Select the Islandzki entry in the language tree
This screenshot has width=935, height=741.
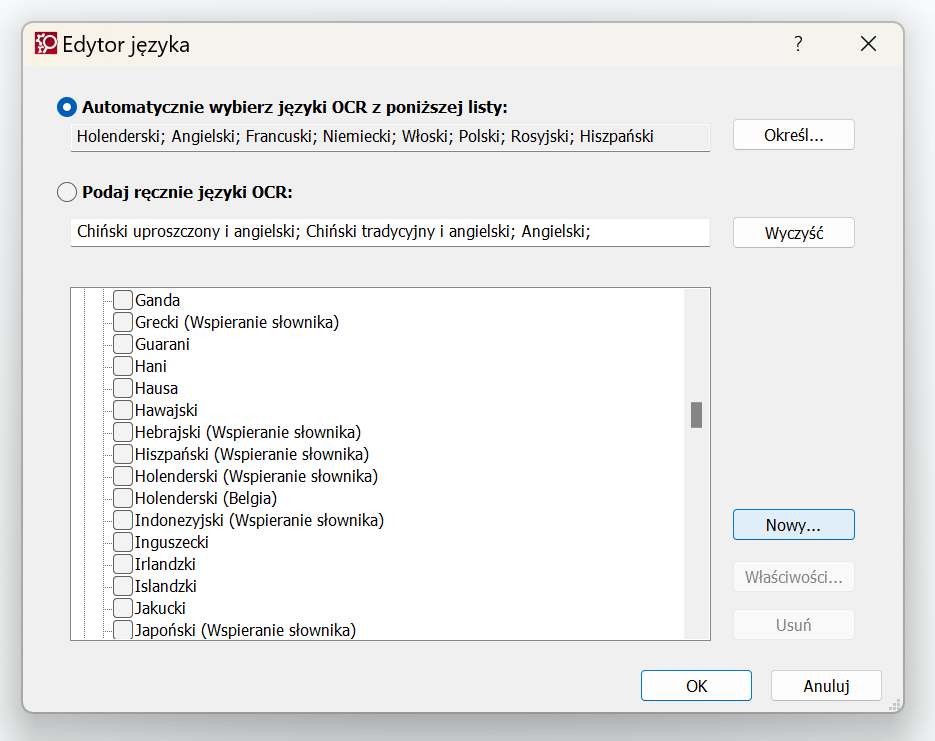pyautogui.click(x=166, y=586)
